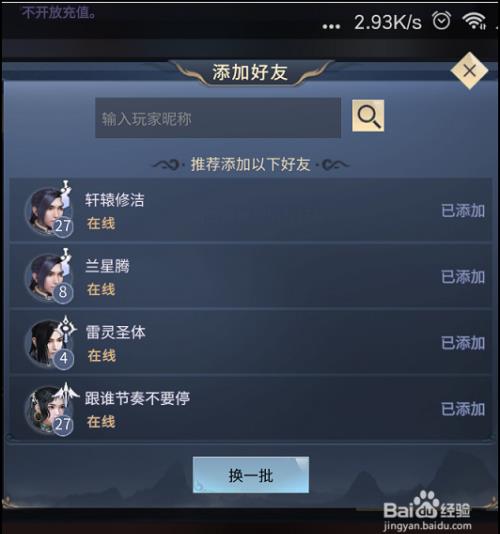This screenshot has width=500, height=534.
Task: Click 已添加 next to 兰星腾
Action: pos(463,277)
